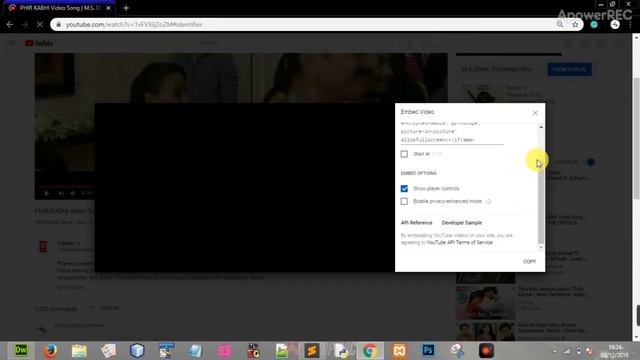The height and width of the screenshot is (360, 640).
Task: Select the PHIR KABHI Video Song tab
Action: point(60,8)
